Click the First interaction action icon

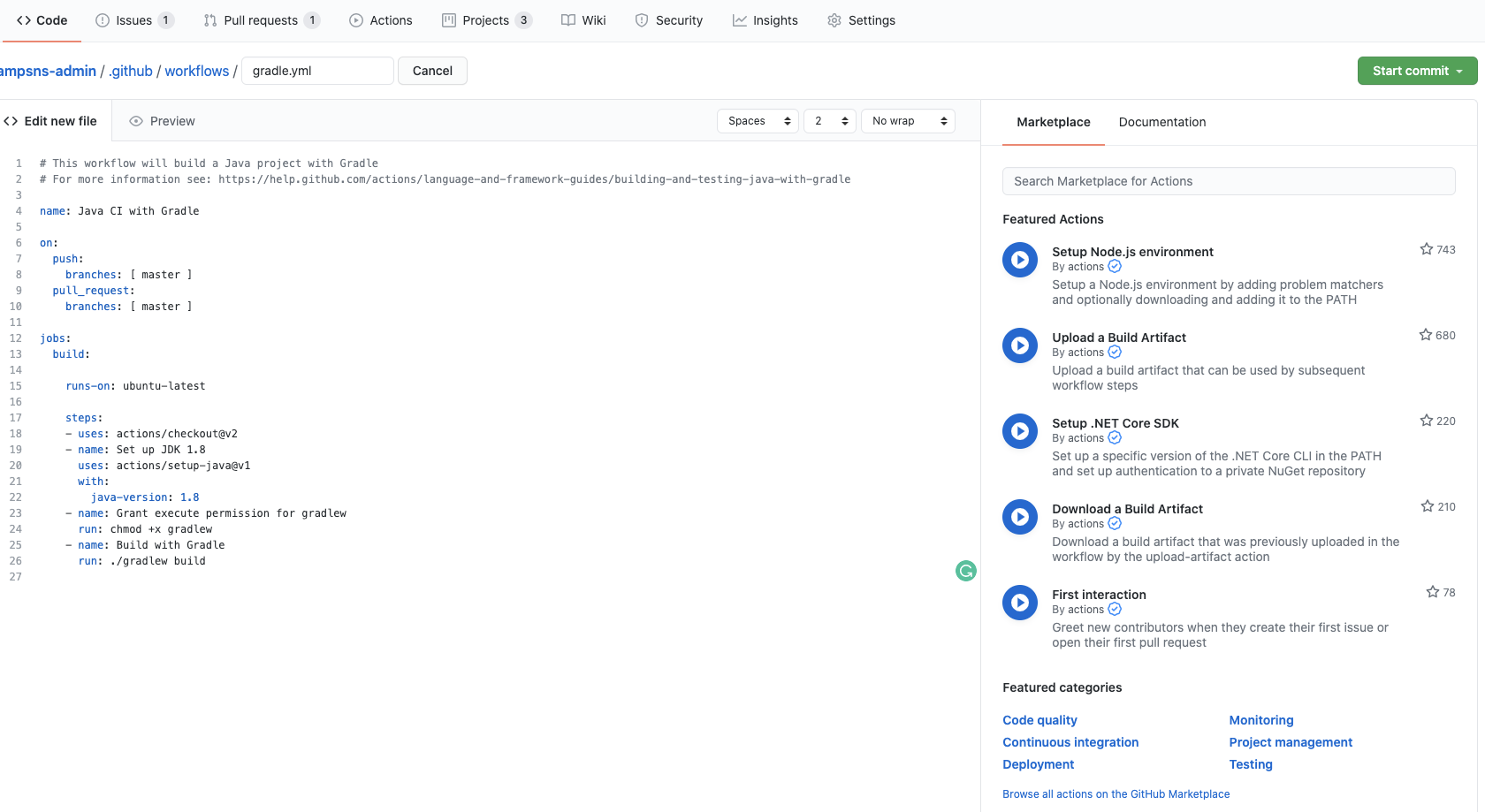[1020, 603]
